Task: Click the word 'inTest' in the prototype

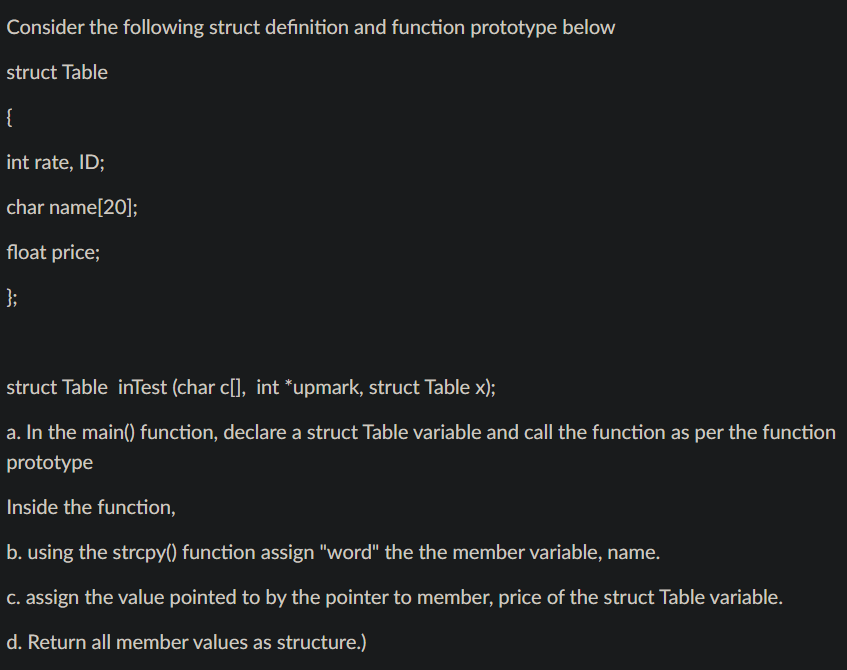Action: click(x=142, y=387)
